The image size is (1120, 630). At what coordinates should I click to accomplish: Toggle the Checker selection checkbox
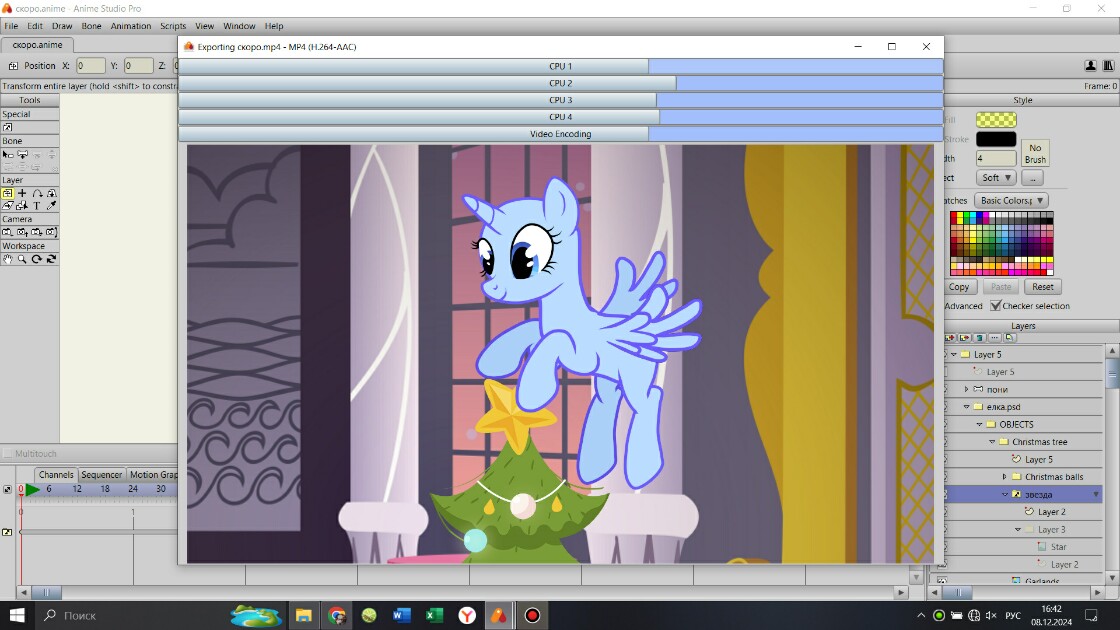[995, 306]
